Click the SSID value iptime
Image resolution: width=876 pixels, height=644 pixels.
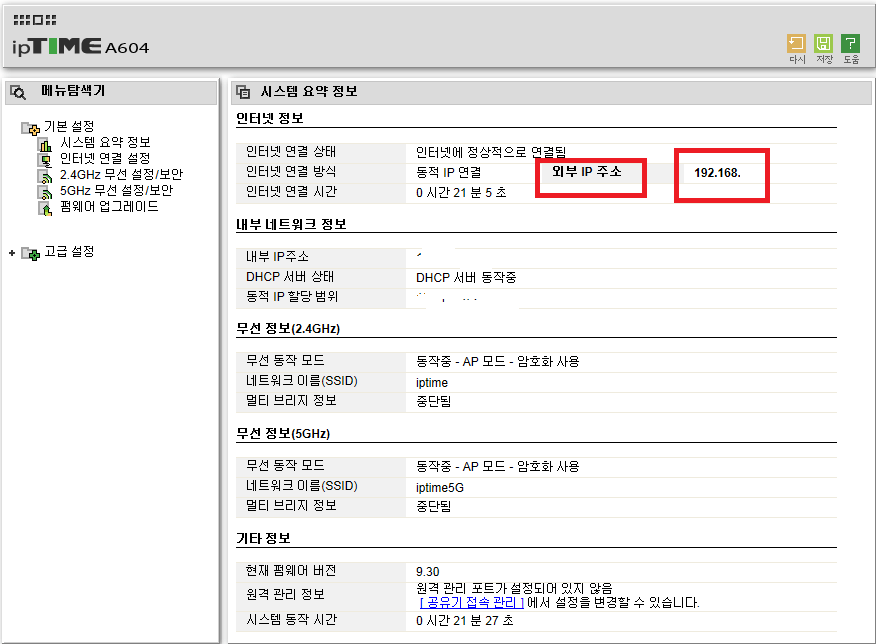(432, 383)
